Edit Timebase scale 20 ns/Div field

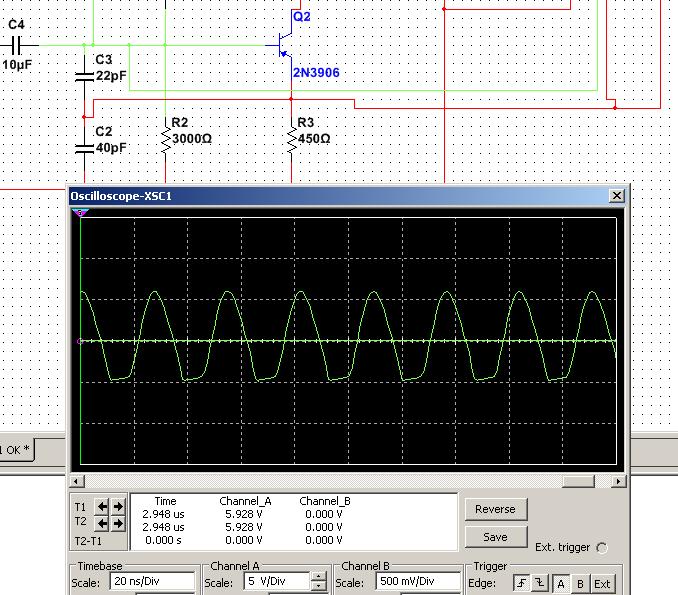tap(152, 582)
